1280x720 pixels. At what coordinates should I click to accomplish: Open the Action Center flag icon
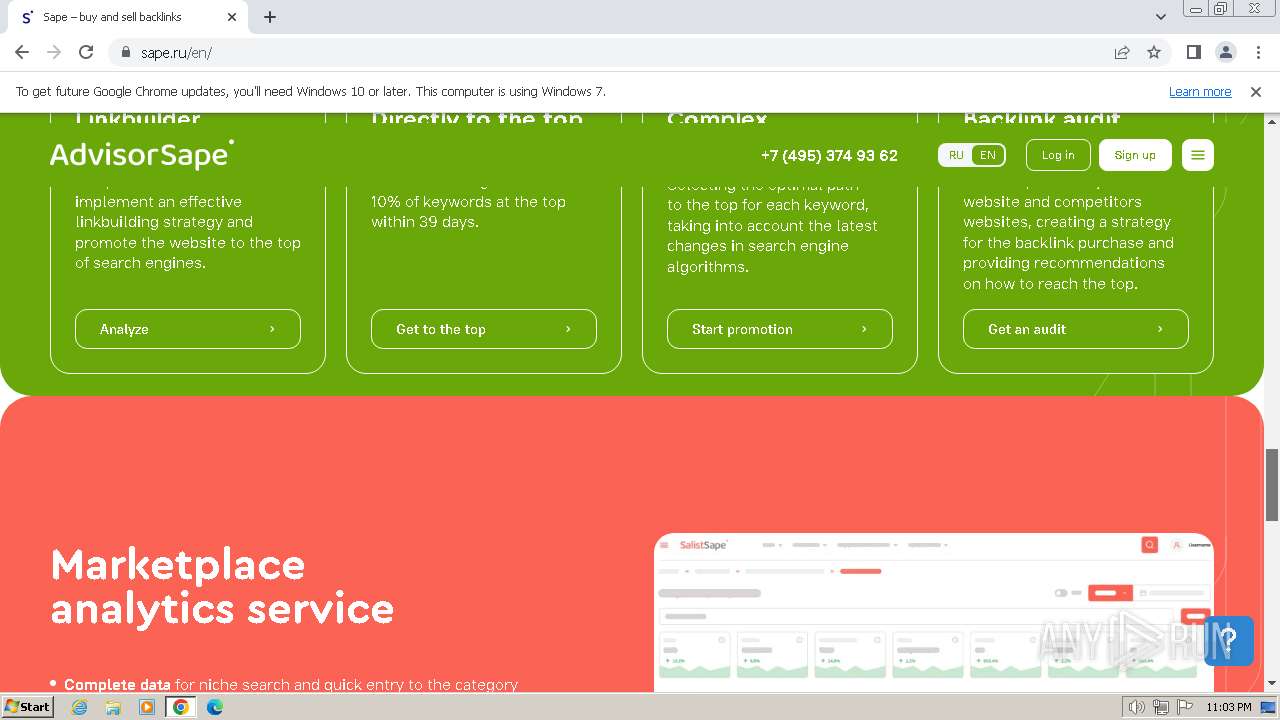click(1185, 707)
